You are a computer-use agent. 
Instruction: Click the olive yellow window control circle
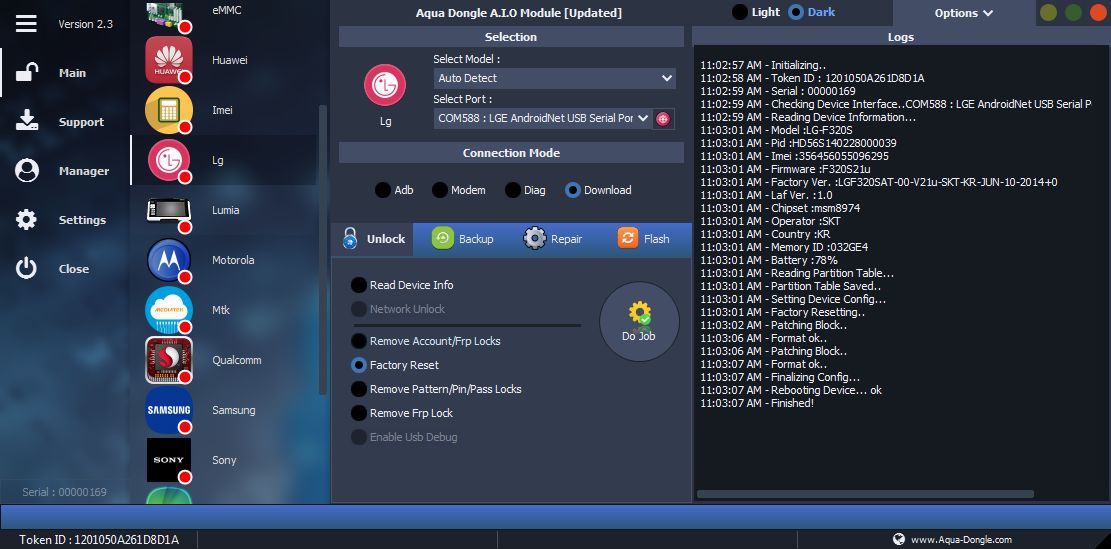1048,13
